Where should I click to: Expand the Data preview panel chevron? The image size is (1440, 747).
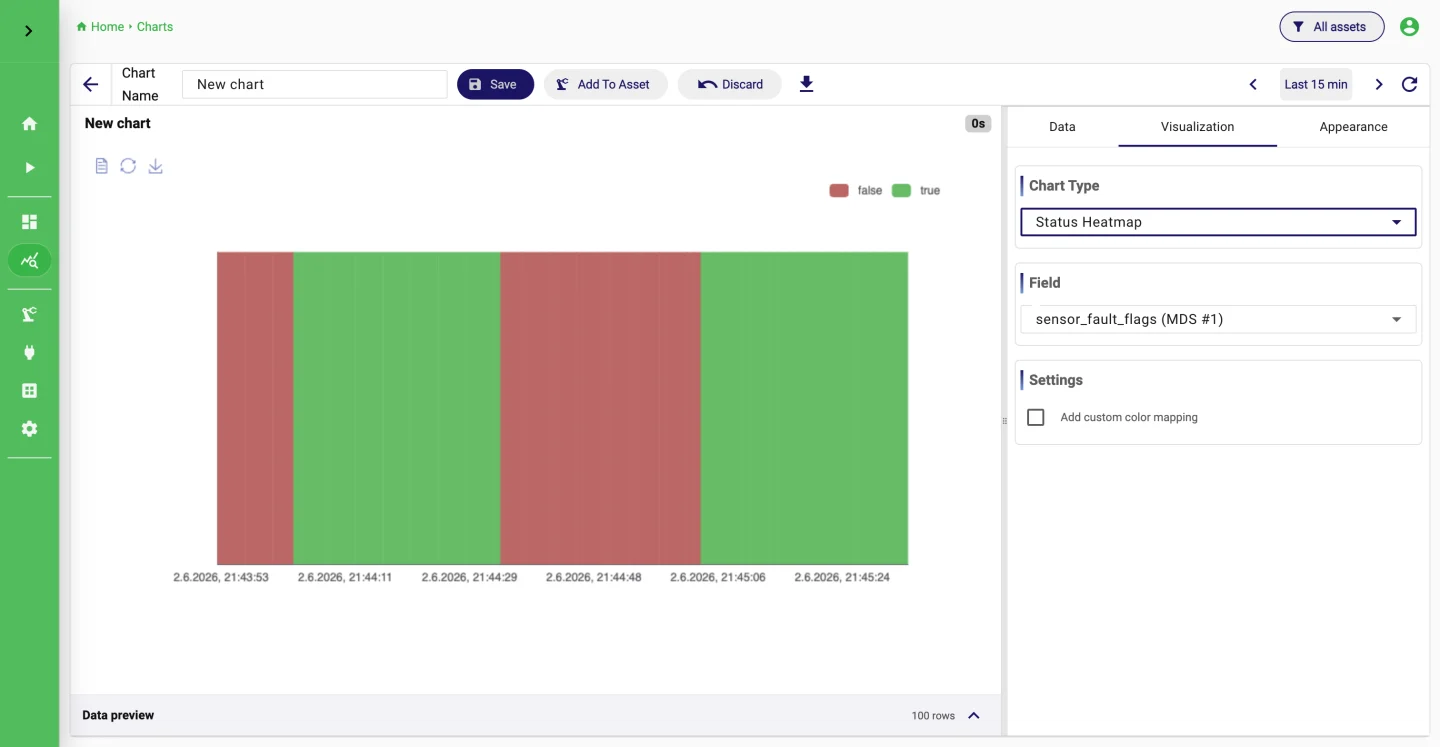974,715
